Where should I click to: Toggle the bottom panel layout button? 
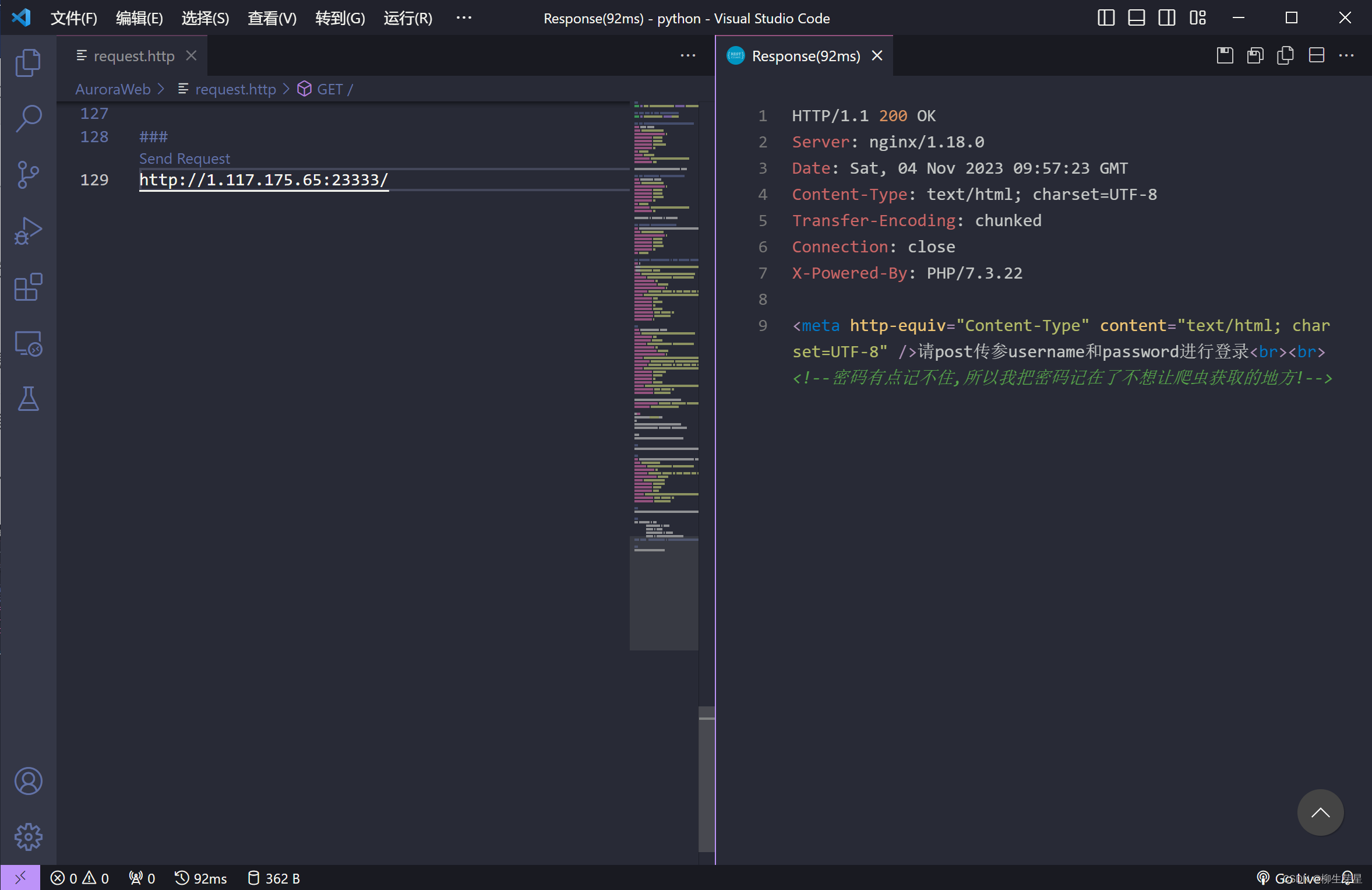click(1136, 18)
